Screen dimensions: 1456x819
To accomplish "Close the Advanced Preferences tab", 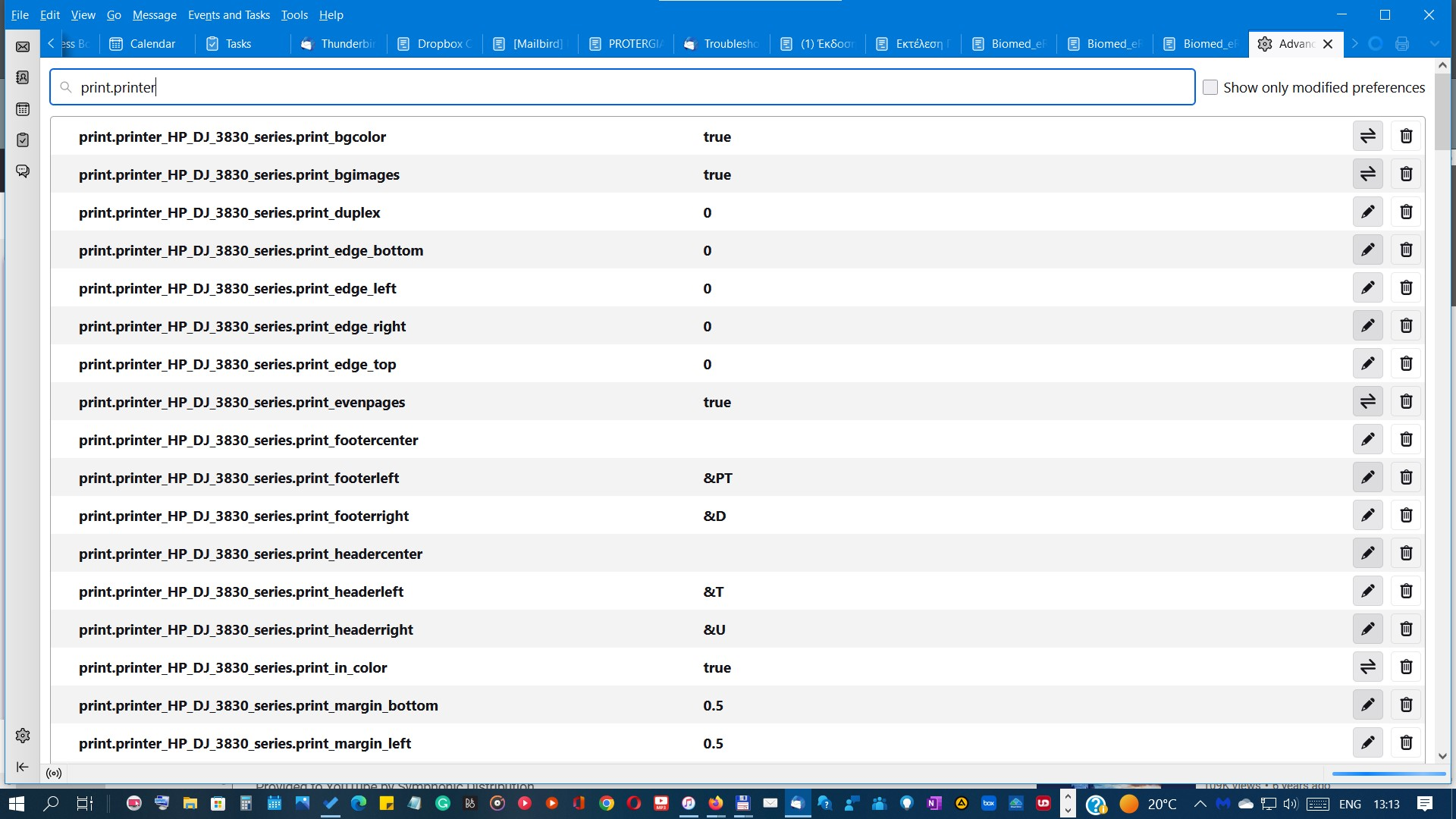I will click(1328, 44).
